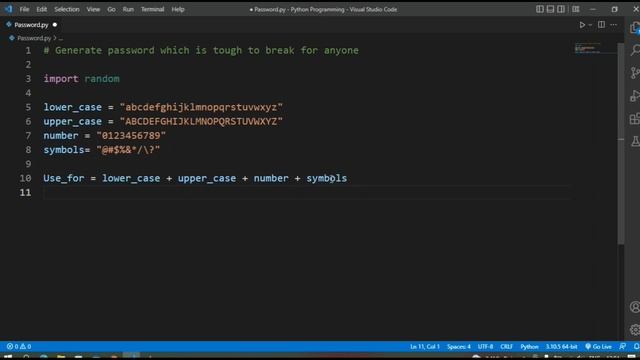This screenshot has width=640, height=360.
Task: Click line number 1 in gutter
Action: 28,51
